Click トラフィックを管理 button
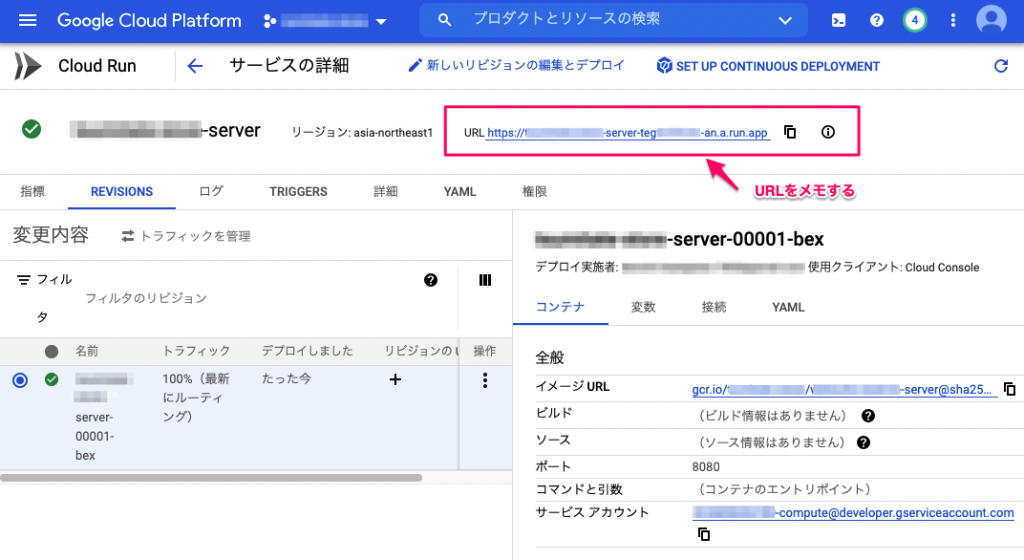Viewport: 1024px width, 560px height. pyautogui.click(x=186, y=236)
